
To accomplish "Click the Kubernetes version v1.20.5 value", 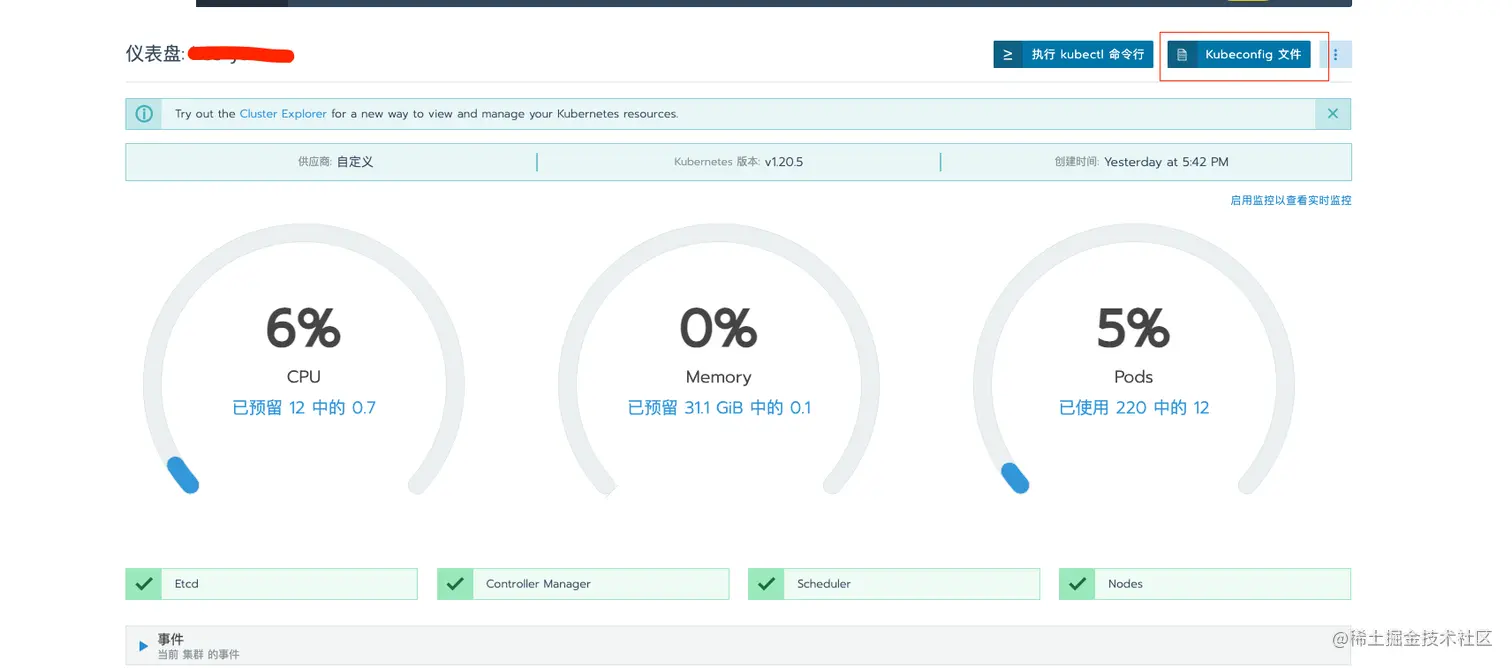I will click(784, 162).
